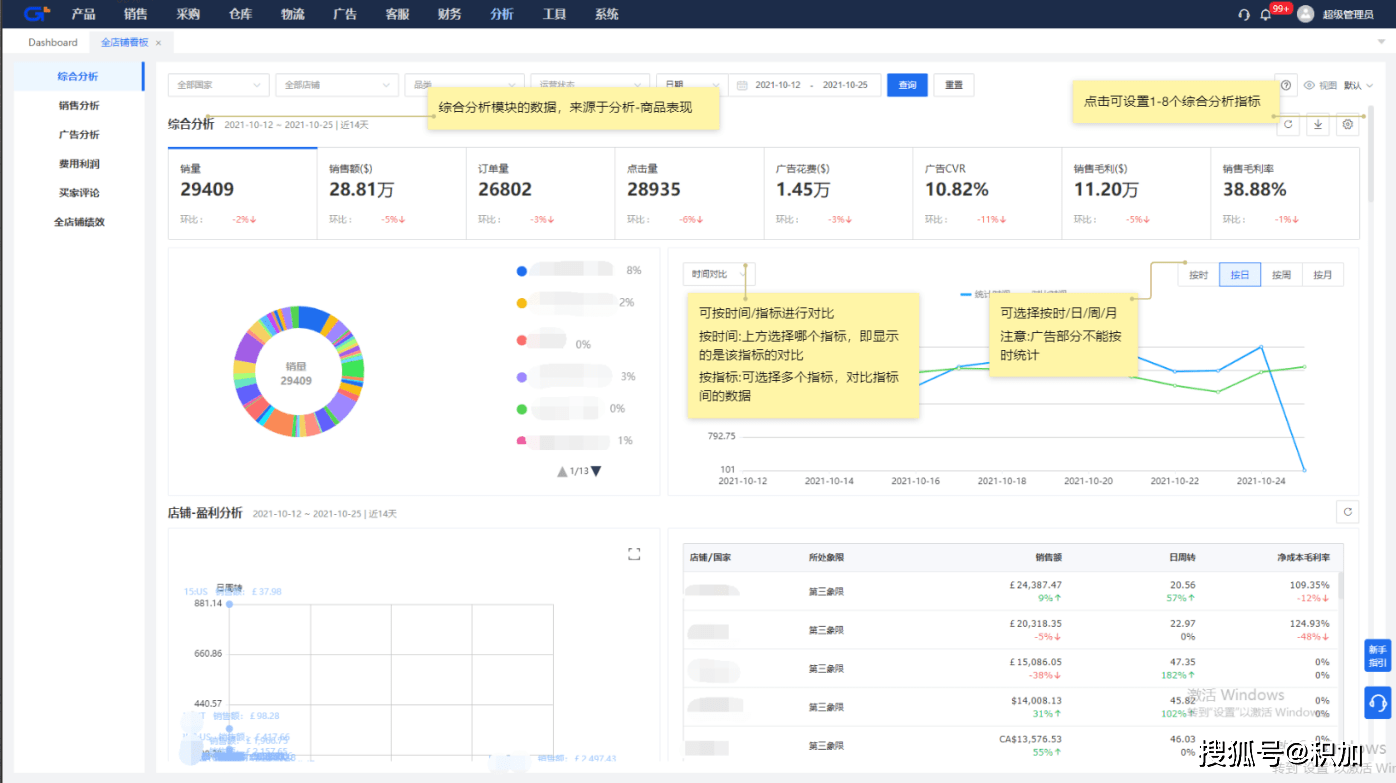Open the headset support icon in top bar

1244,14
